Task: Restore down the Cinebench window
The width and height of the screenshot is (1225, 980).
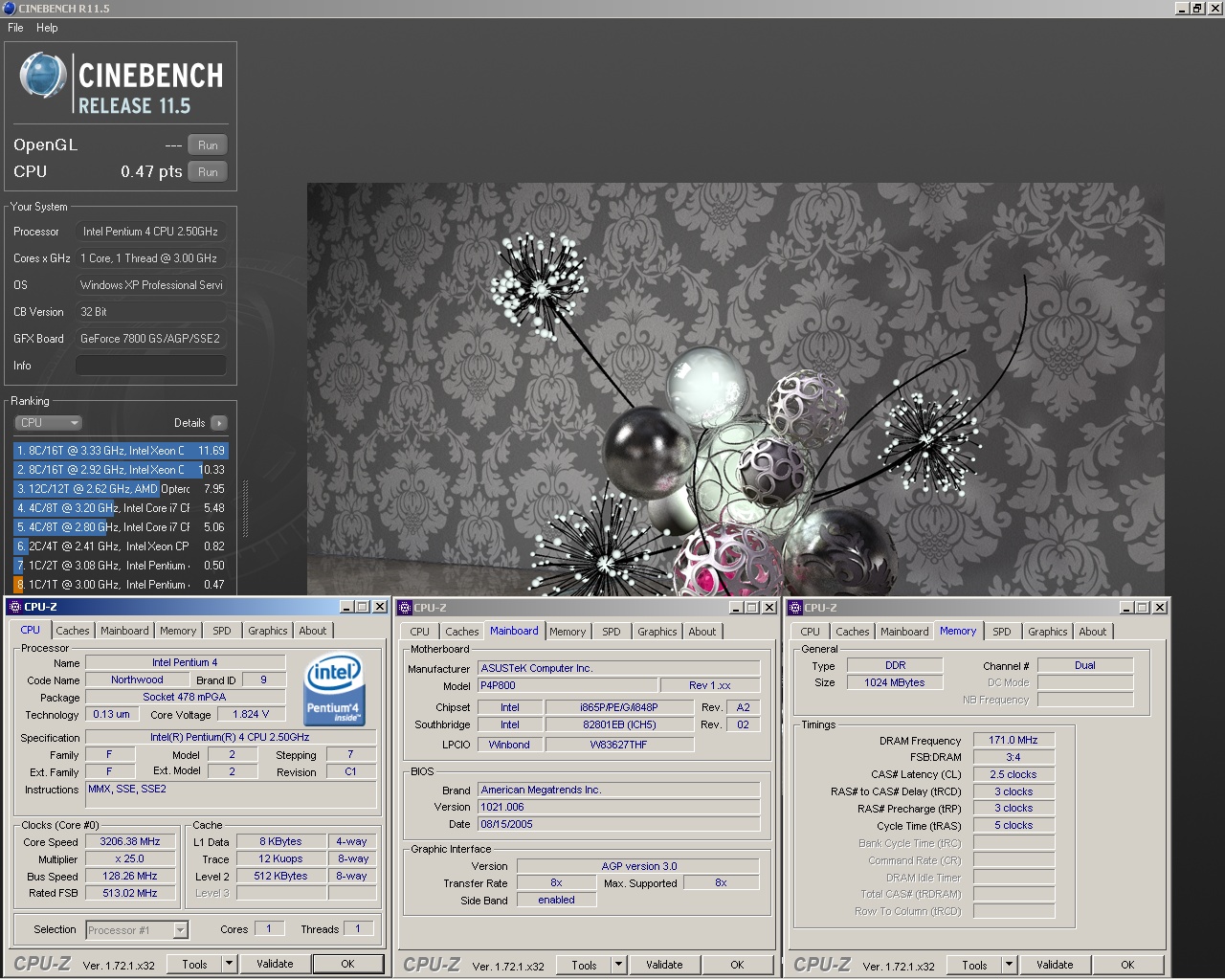Action: (x=1197, y=8)
